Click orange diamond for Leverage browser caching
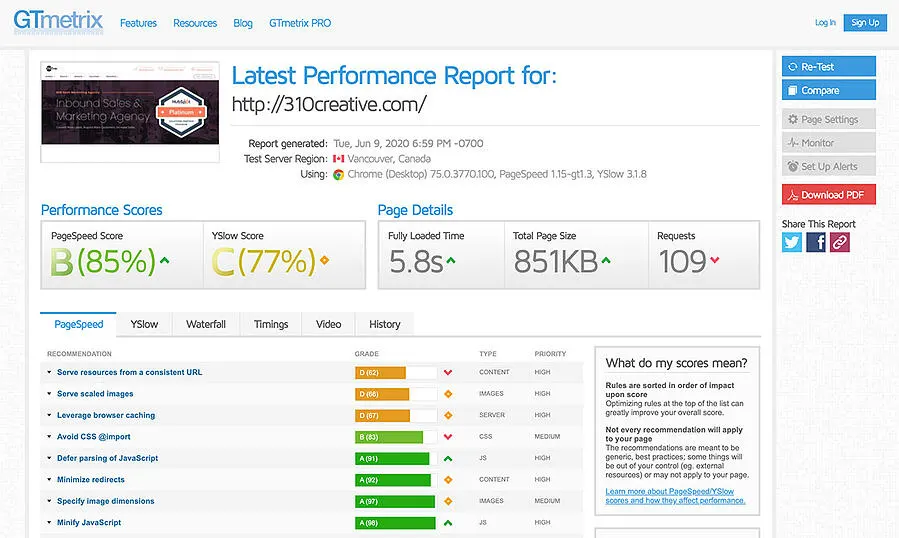Viewport: 899px width, 538px height. click(448, 415)
